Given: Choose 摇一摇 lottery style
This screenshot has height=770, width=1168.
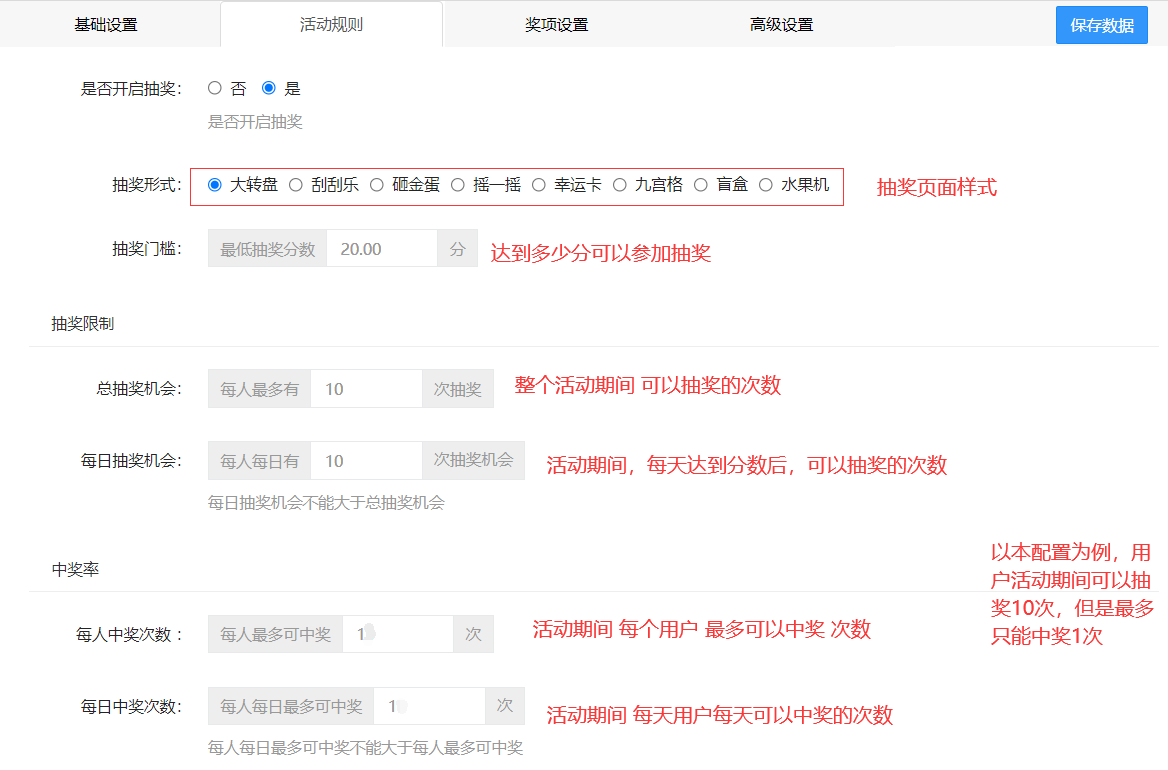Looking at the screenshot, I should pos(458,185).
